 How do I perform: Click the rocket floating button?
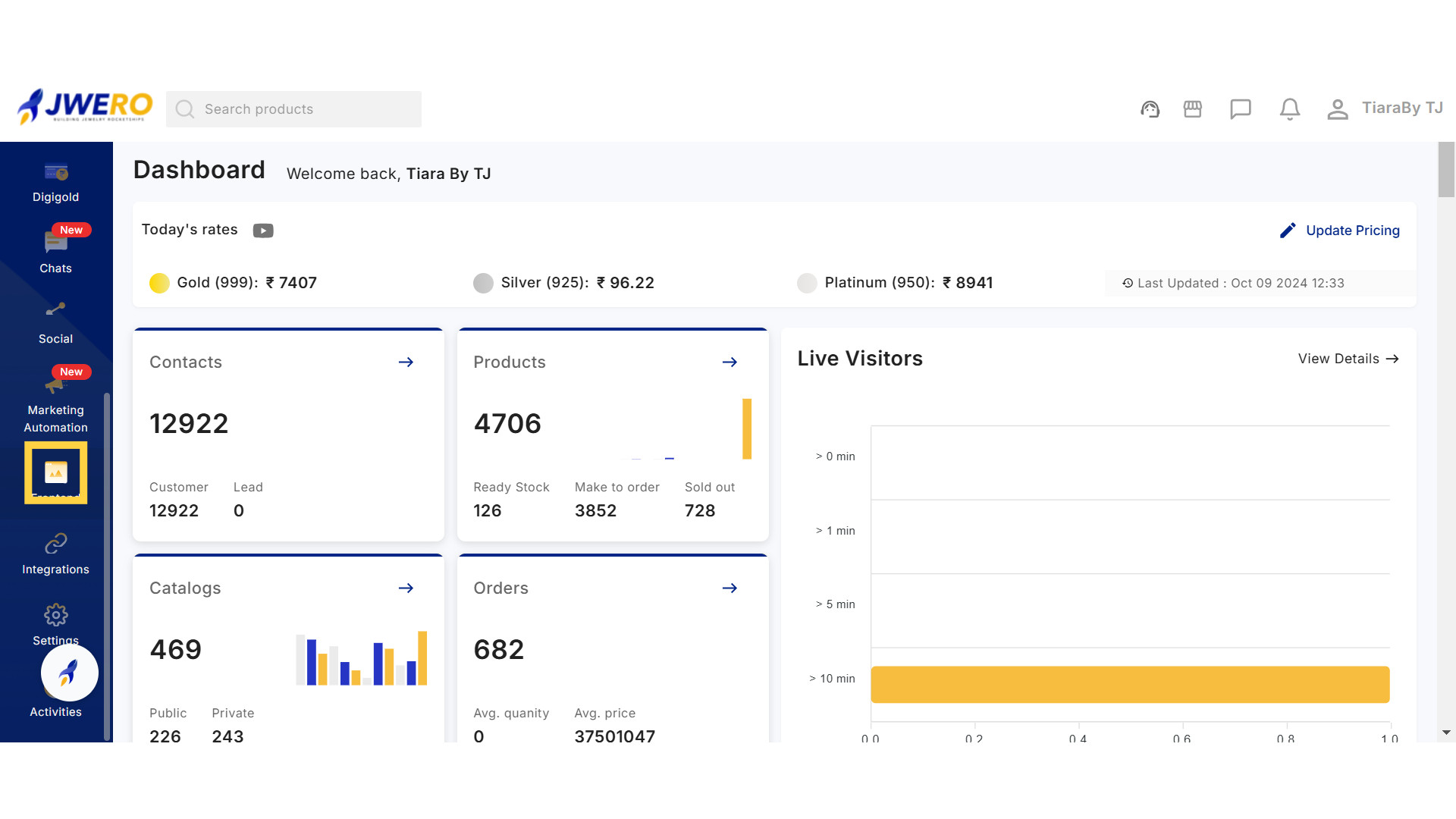pos(69,673)
